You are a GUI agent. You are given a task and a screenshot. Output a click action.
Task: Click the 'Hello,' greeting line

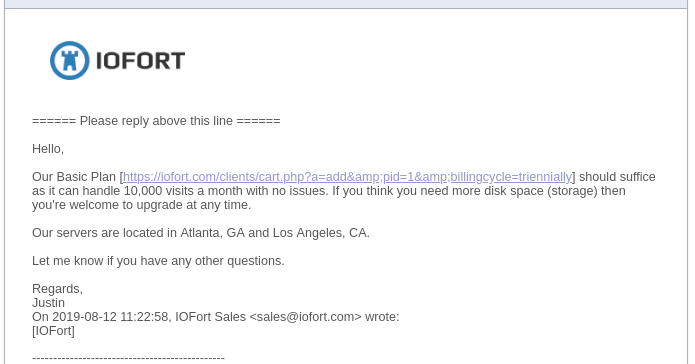click(48, 149)
